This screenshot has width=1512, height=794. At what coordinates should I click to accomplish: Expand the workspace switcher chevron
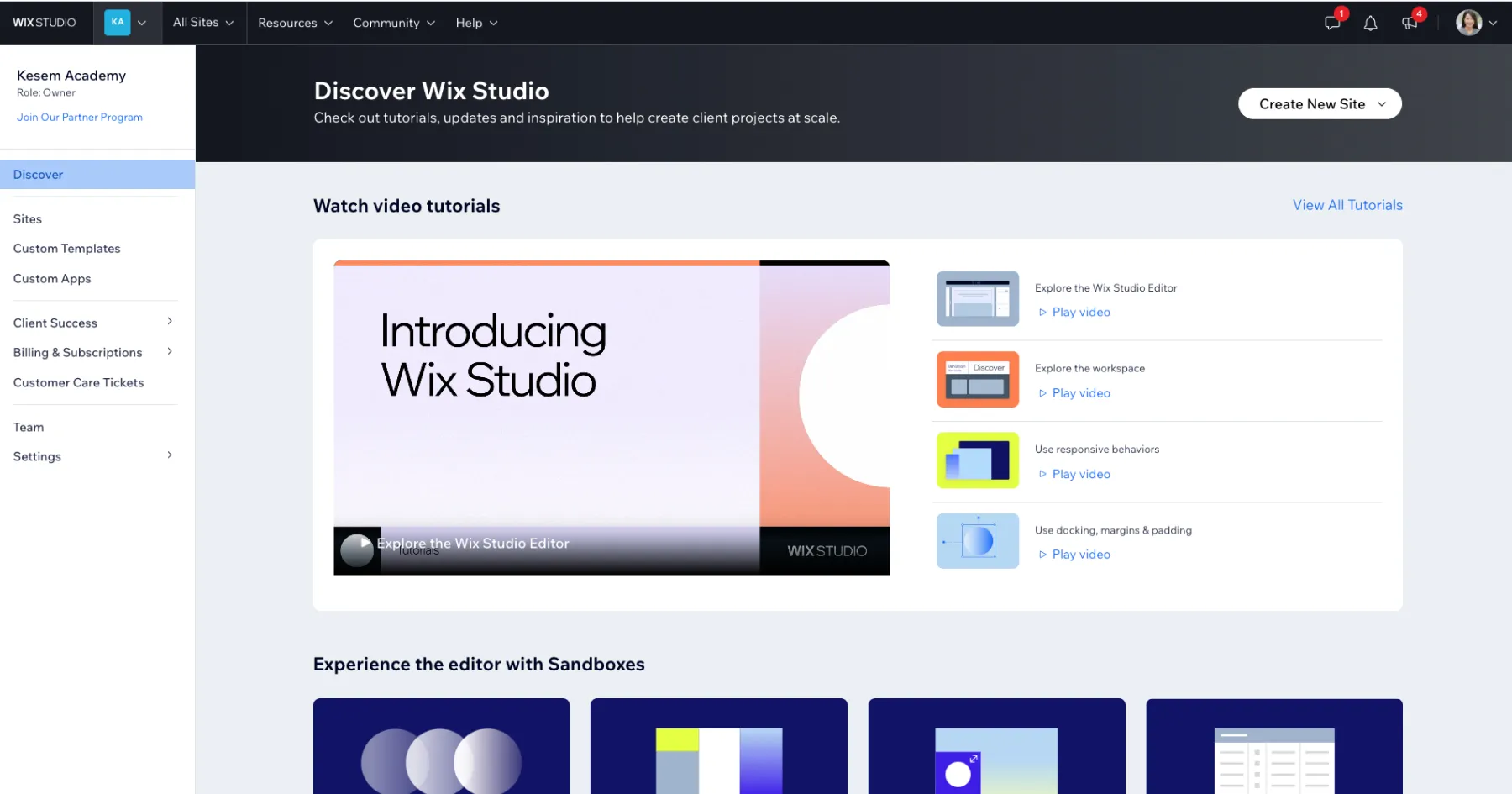coord(142,23)
